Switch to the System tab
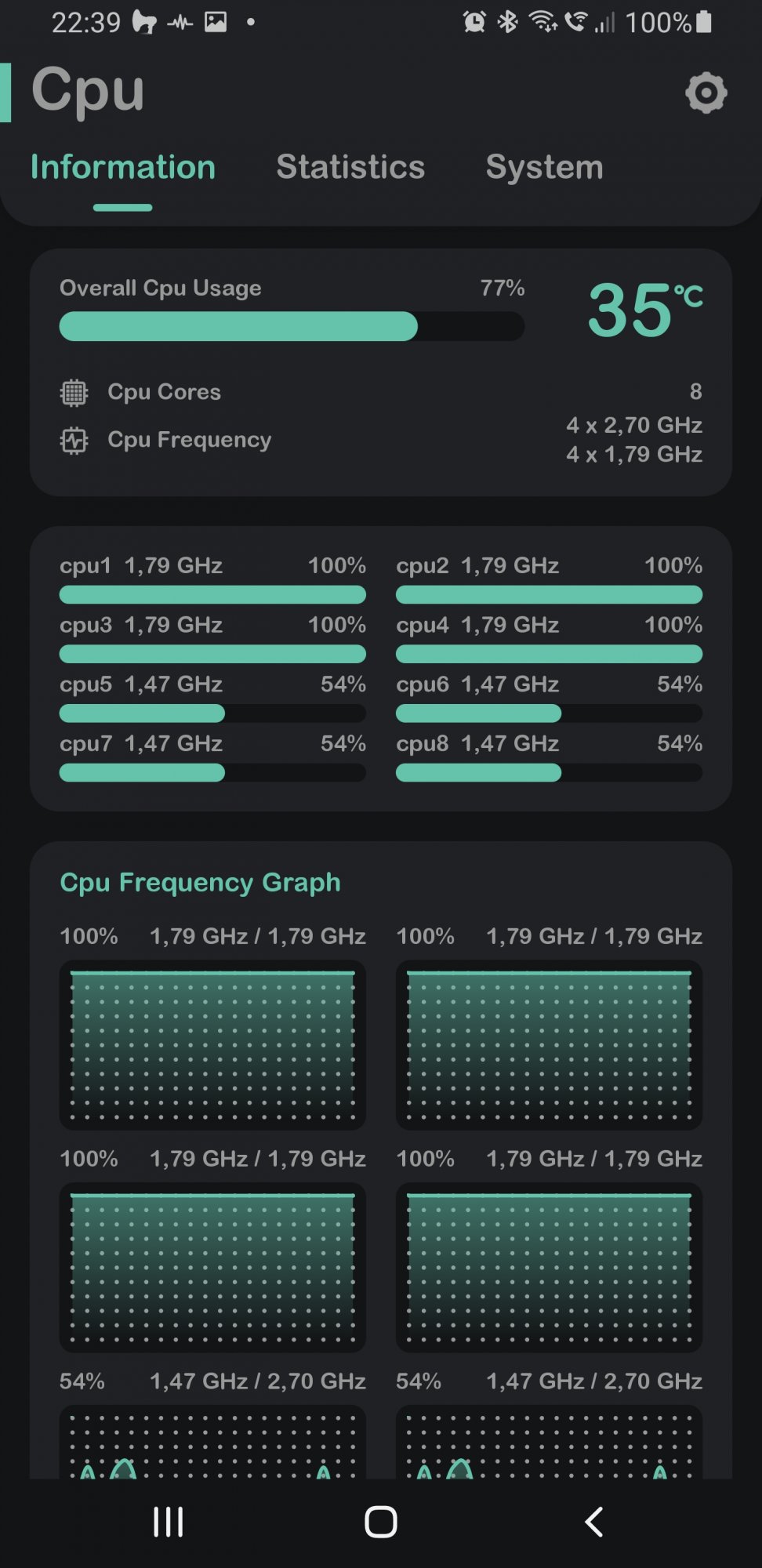The height and width of the screenshot is (1568, 762). pos(544,167)
